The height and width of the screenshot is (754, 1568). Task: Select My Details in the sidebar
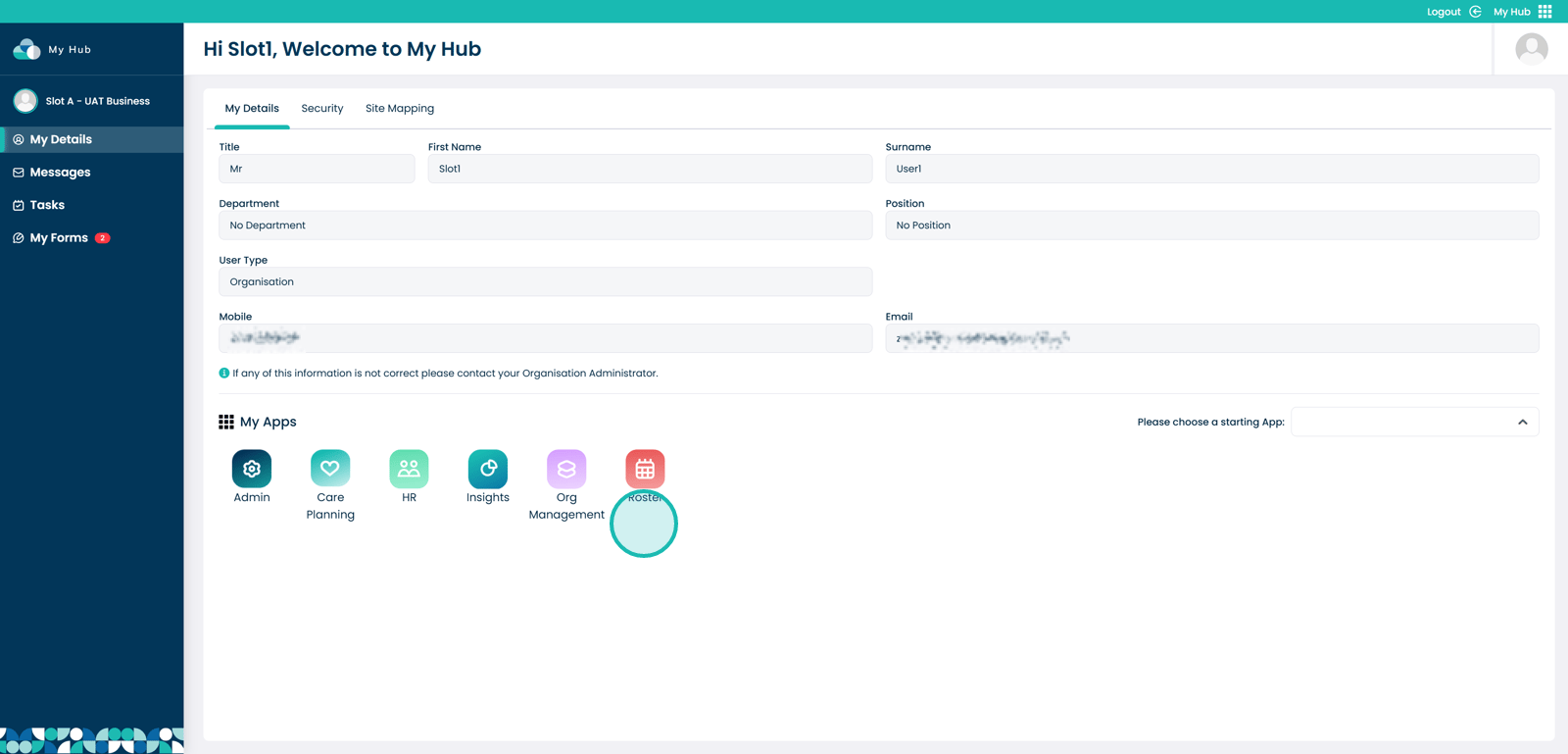click(92, 139)
